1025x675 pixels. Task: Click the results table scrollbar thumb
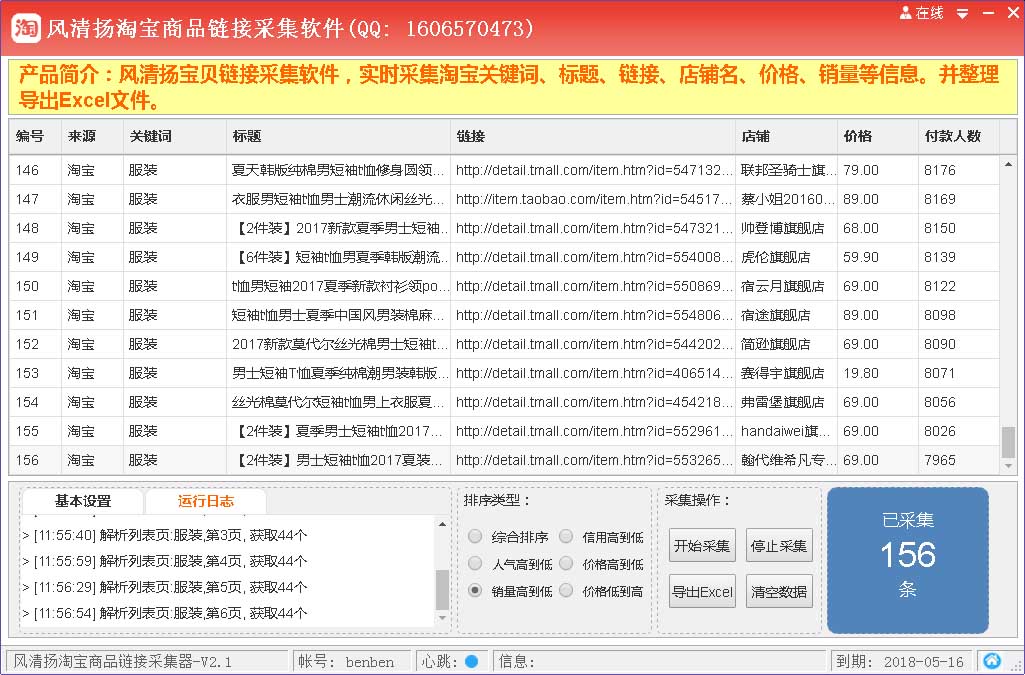[x=1008, y=442]
